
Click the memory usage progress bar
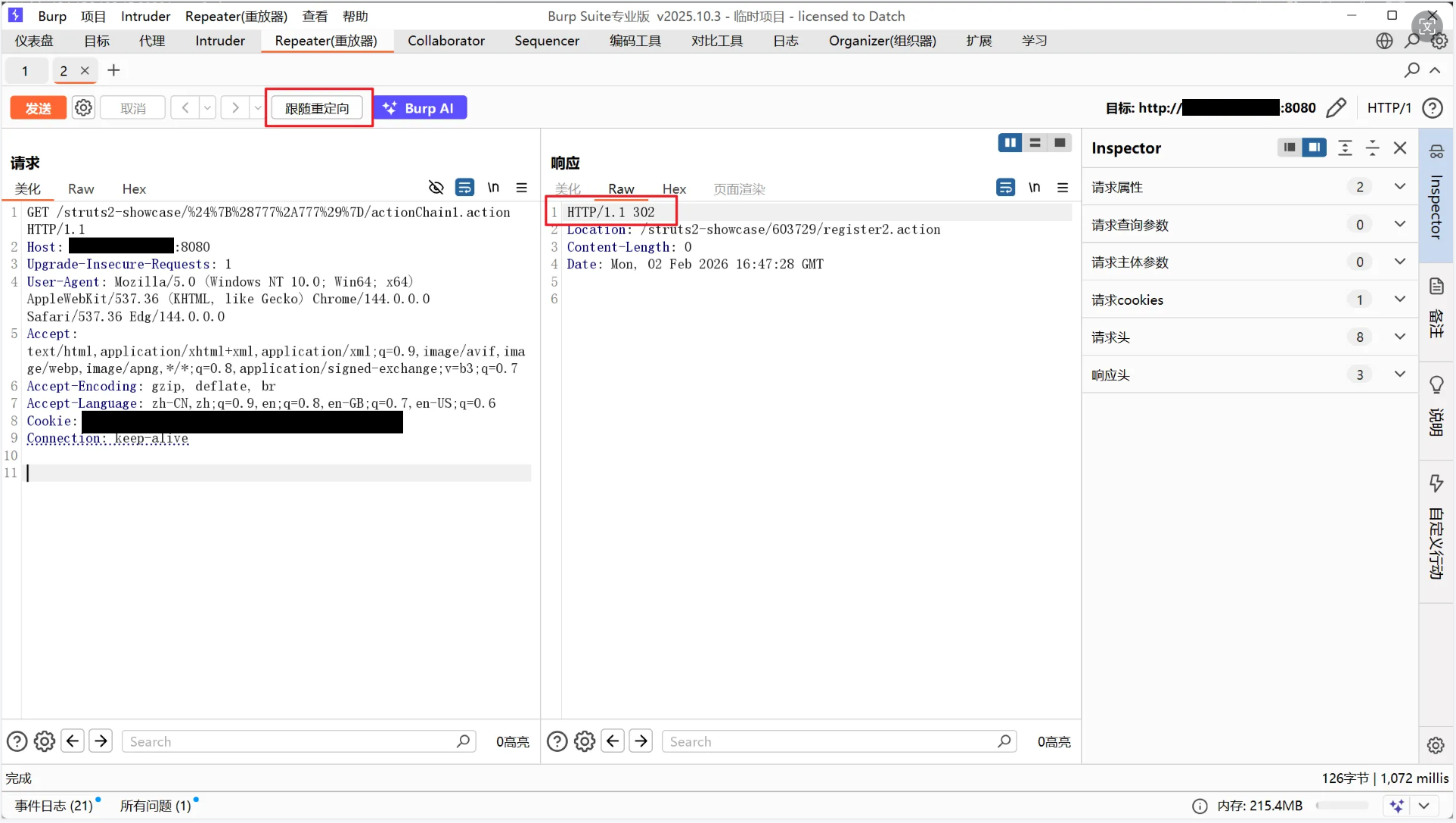pyautogui.click(x=1343, y=806)
